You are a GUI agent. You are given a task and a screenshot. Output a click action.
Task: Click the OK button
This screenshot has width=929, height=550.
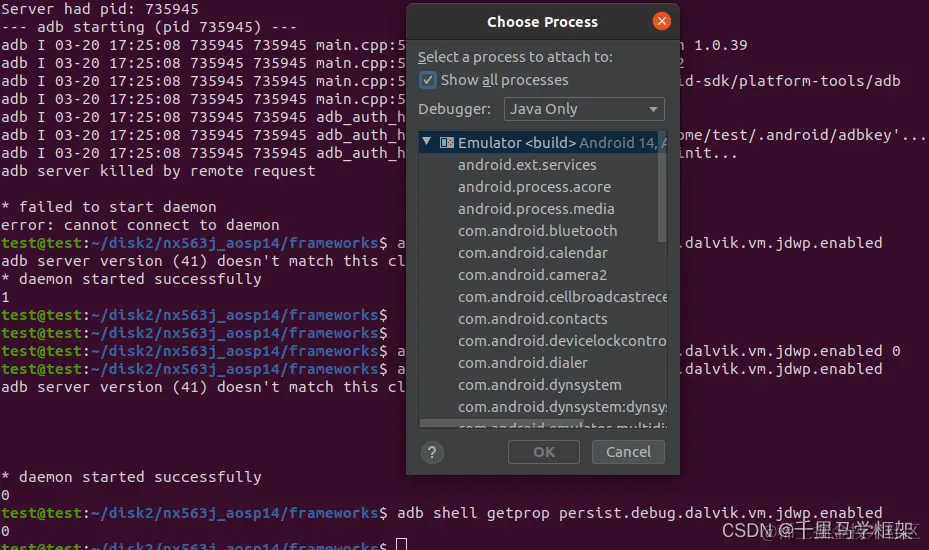tap(544, 452)
